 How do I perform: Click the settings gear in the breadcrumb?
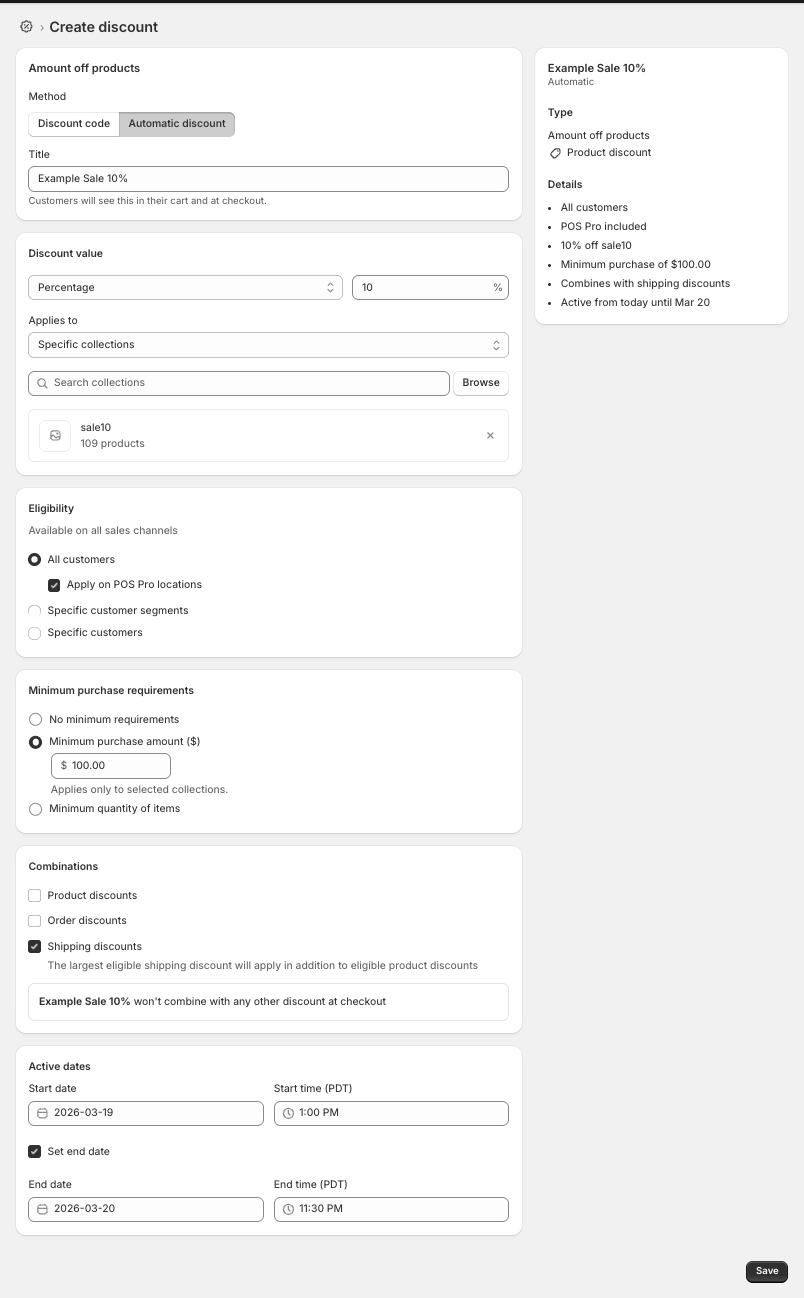coord(26,26)
